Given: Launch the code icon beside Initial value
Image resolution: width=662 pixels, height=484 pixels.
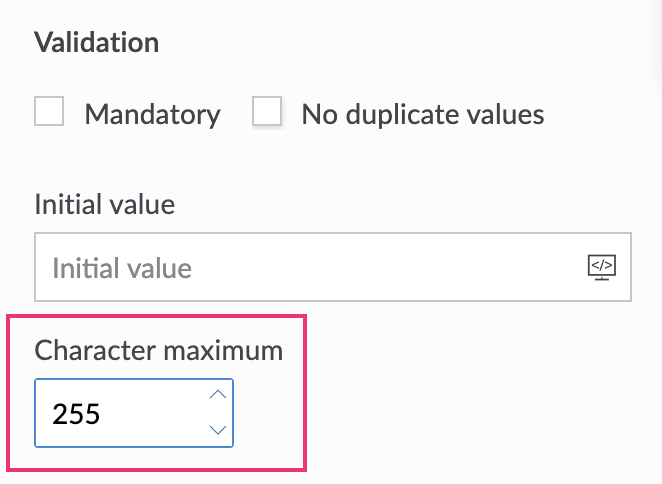Looking at the screenshot, I should (601, 267).
